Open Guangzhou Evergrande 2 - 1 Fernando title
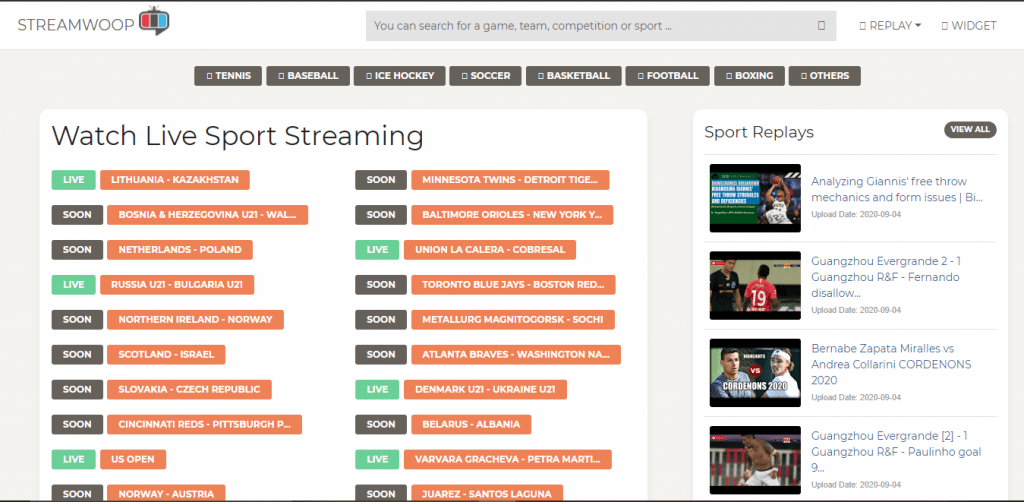The height and width of the screenshot is (502, 1024). click(x=886, y=277)
